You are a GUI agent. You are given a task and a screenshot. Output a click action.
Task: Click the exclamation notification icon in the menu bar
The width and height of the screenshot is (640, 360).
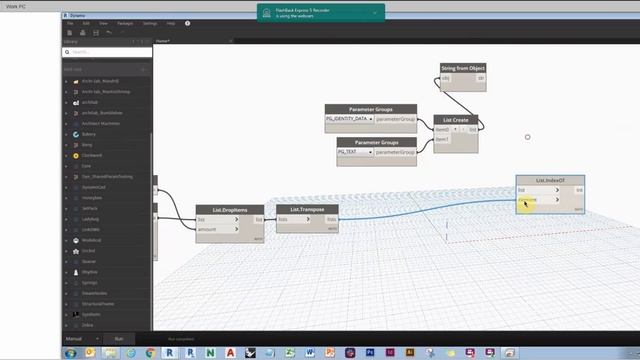point(187,23)
